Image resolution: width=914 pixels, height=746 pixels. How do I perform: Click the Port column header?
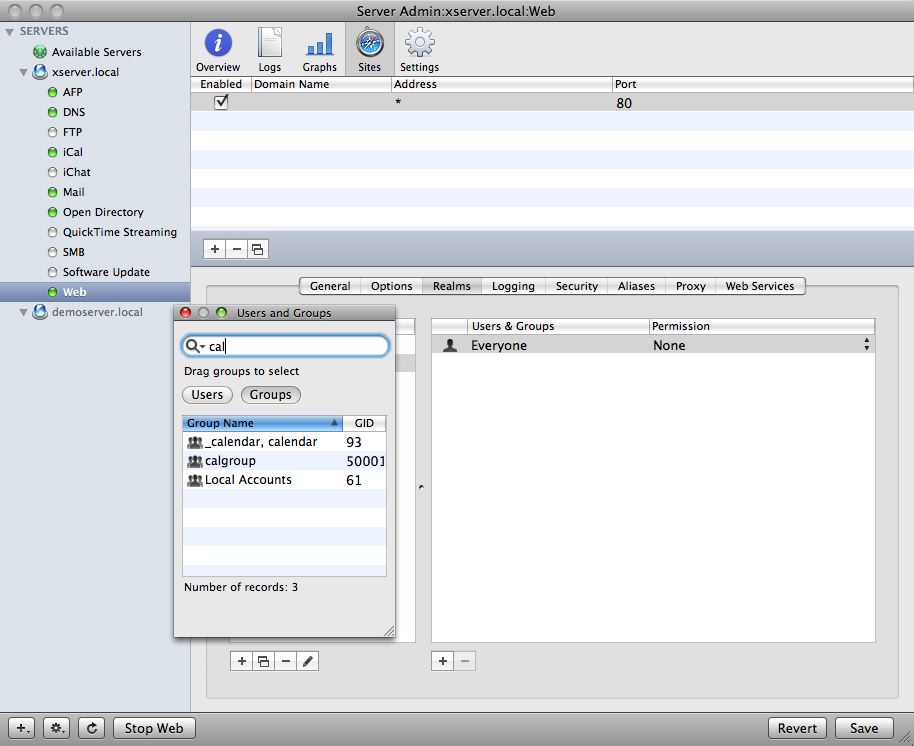(x=763, y=84)
